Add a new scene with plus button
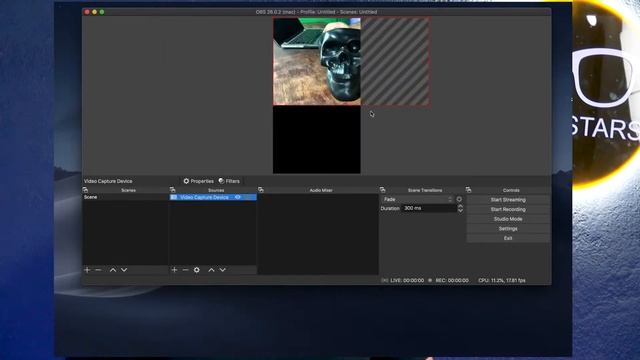Image resolution: width=640 pixels, height=360 pixels. pyautogui.click(x=87, y=270)
